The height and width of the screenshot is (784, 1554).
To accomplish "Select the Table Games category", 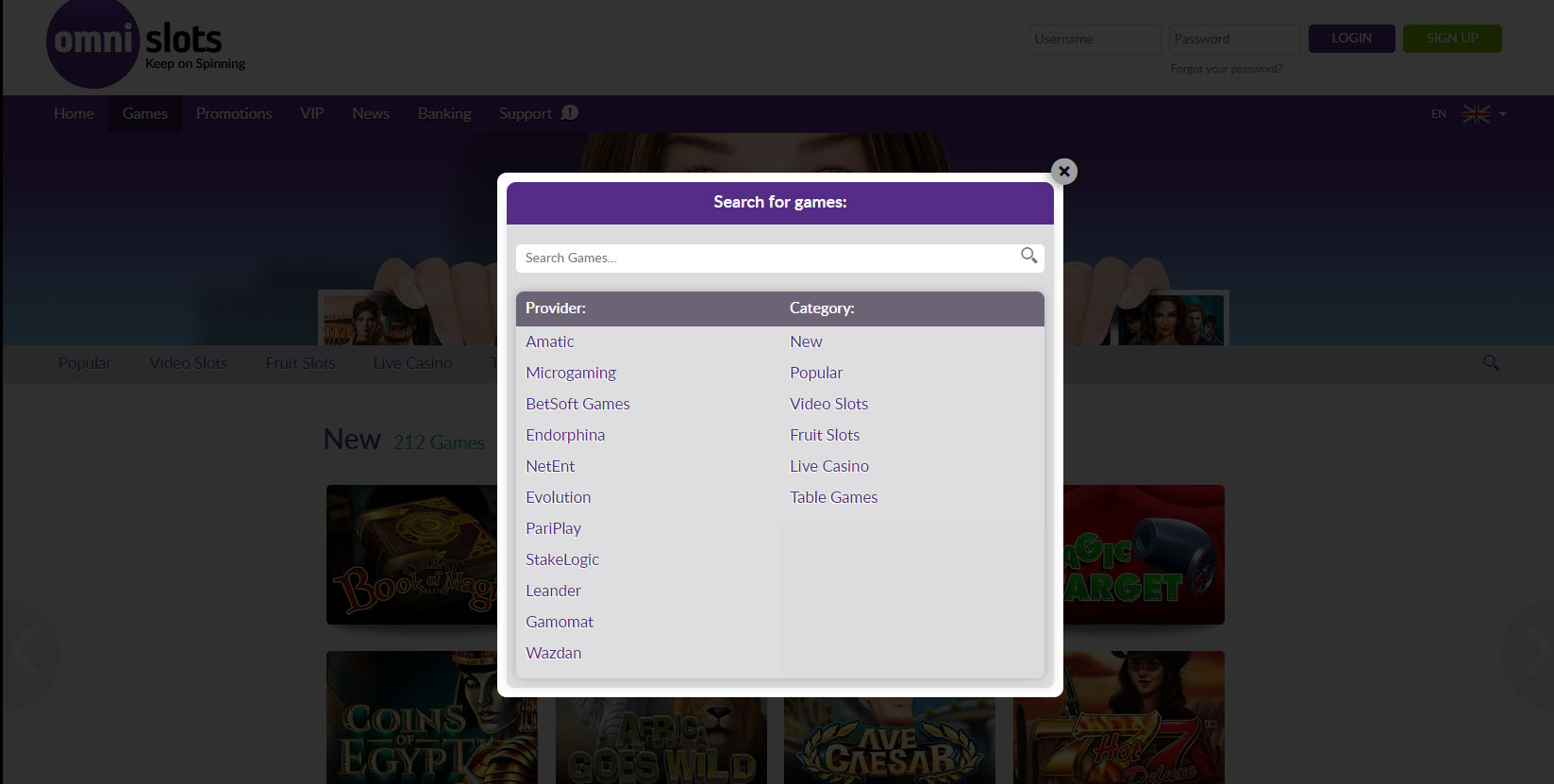I will 833,497.
